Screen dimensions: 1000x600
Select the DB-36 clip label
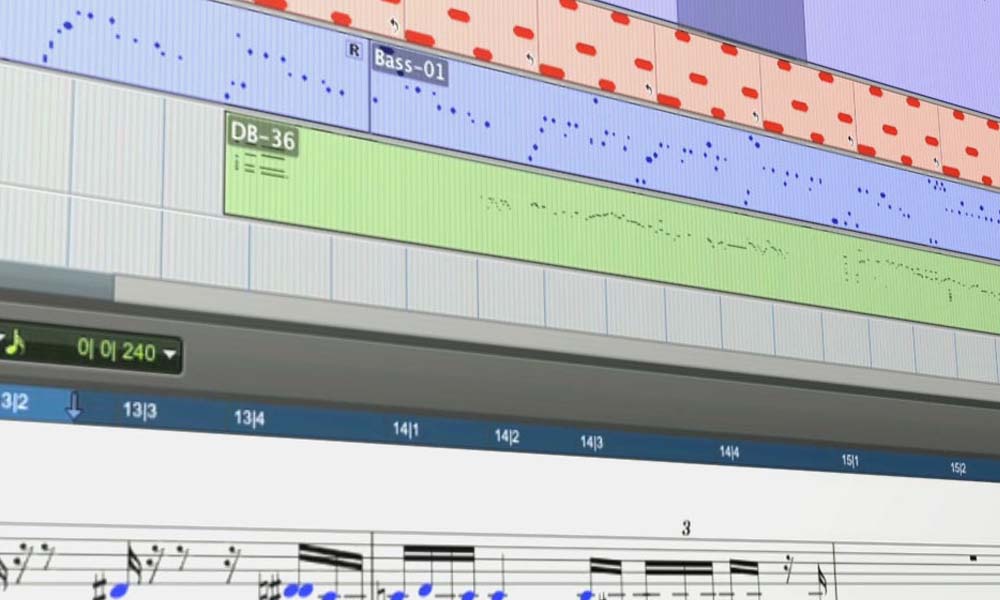pos(263,136)
